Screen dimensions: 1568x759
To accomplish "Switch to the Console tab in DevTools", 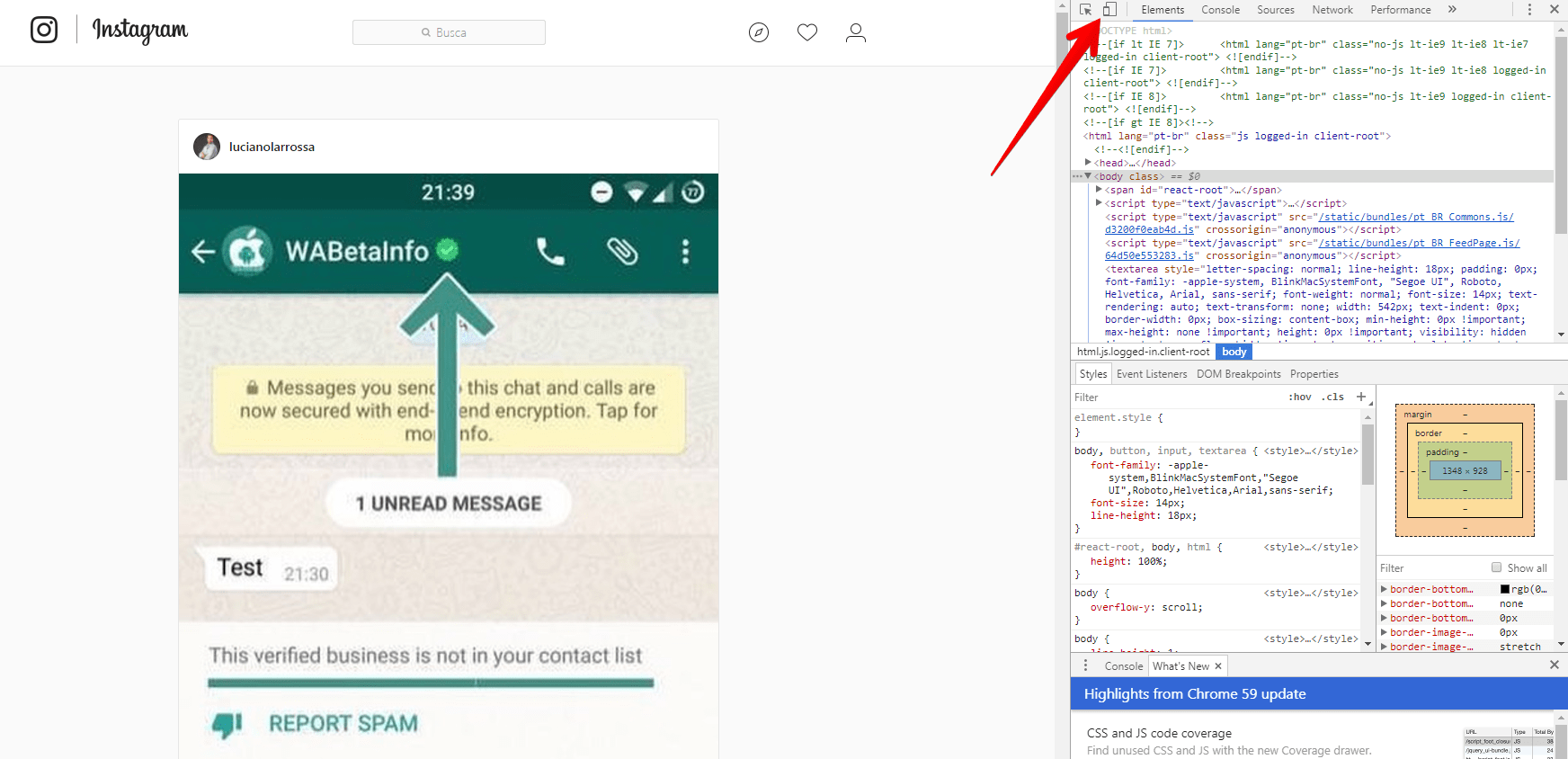I will coord(1220,10).
